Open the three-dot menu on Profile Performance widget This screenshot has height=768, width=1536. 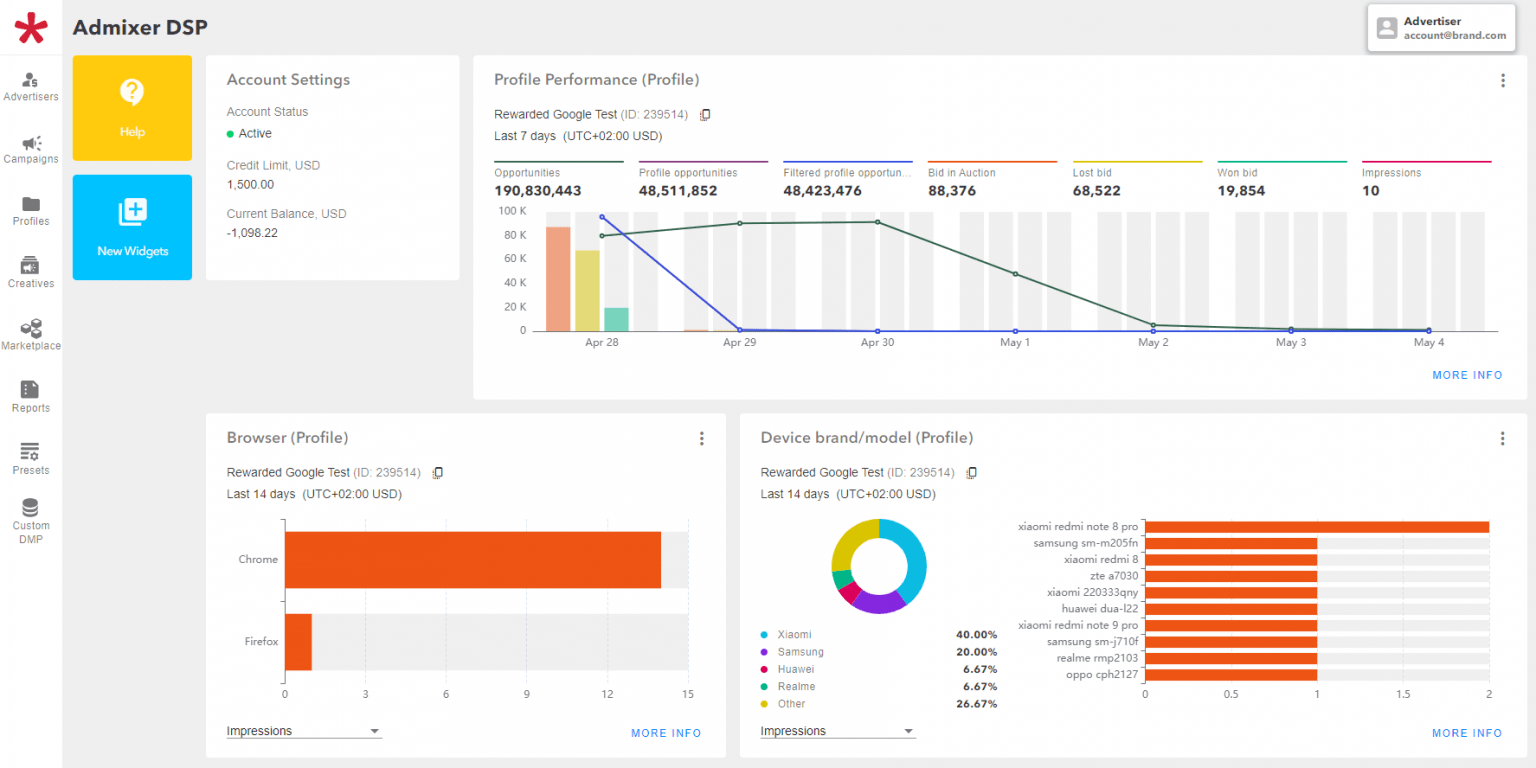[x=1502, y=80]
